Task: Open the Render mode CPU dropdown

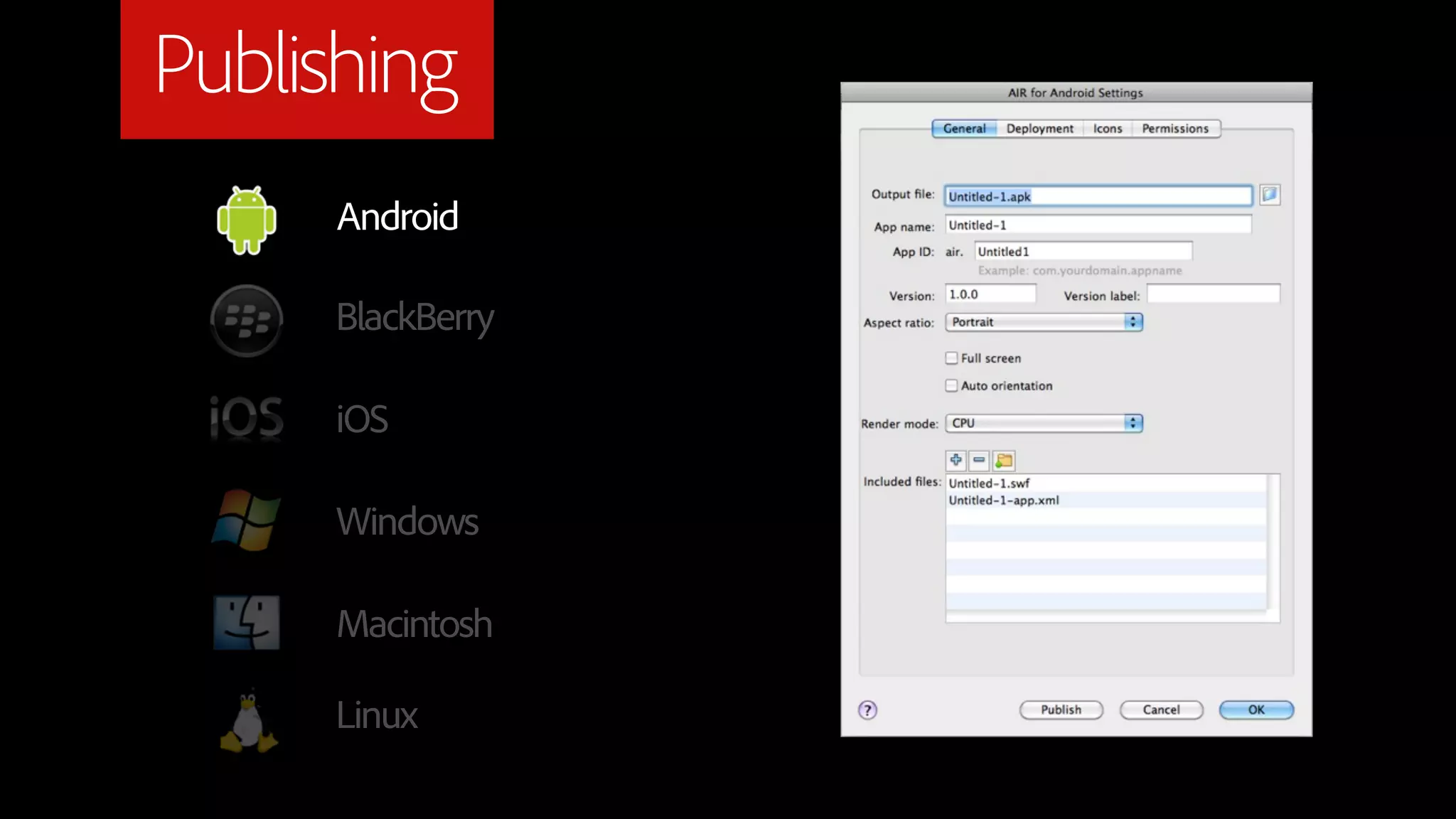Action: pyautogui.click(x=1044, y=423)
